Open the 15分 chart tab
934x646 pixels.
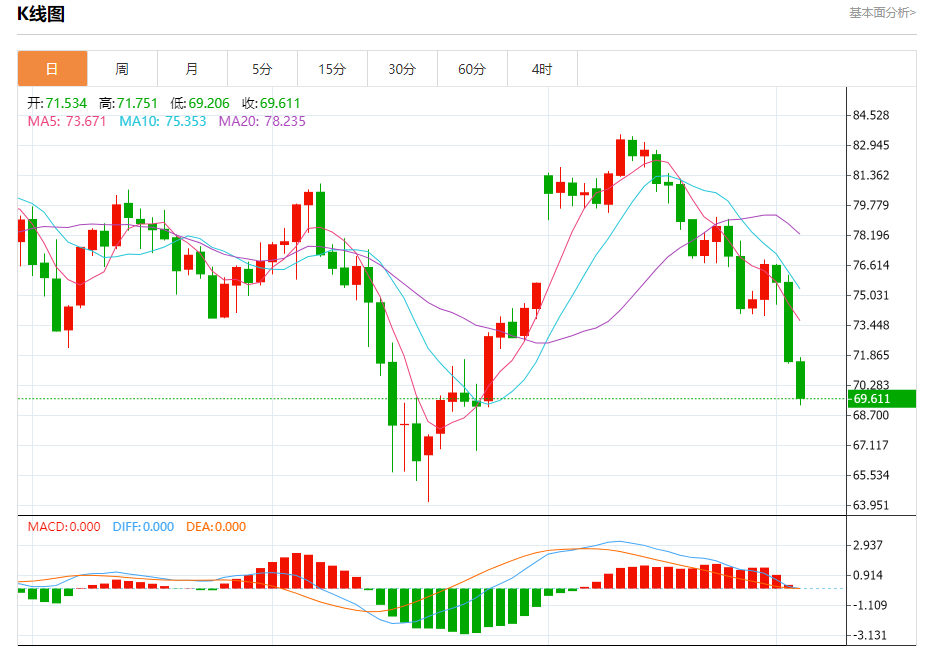pyautogui.click(x=332, y=69)
